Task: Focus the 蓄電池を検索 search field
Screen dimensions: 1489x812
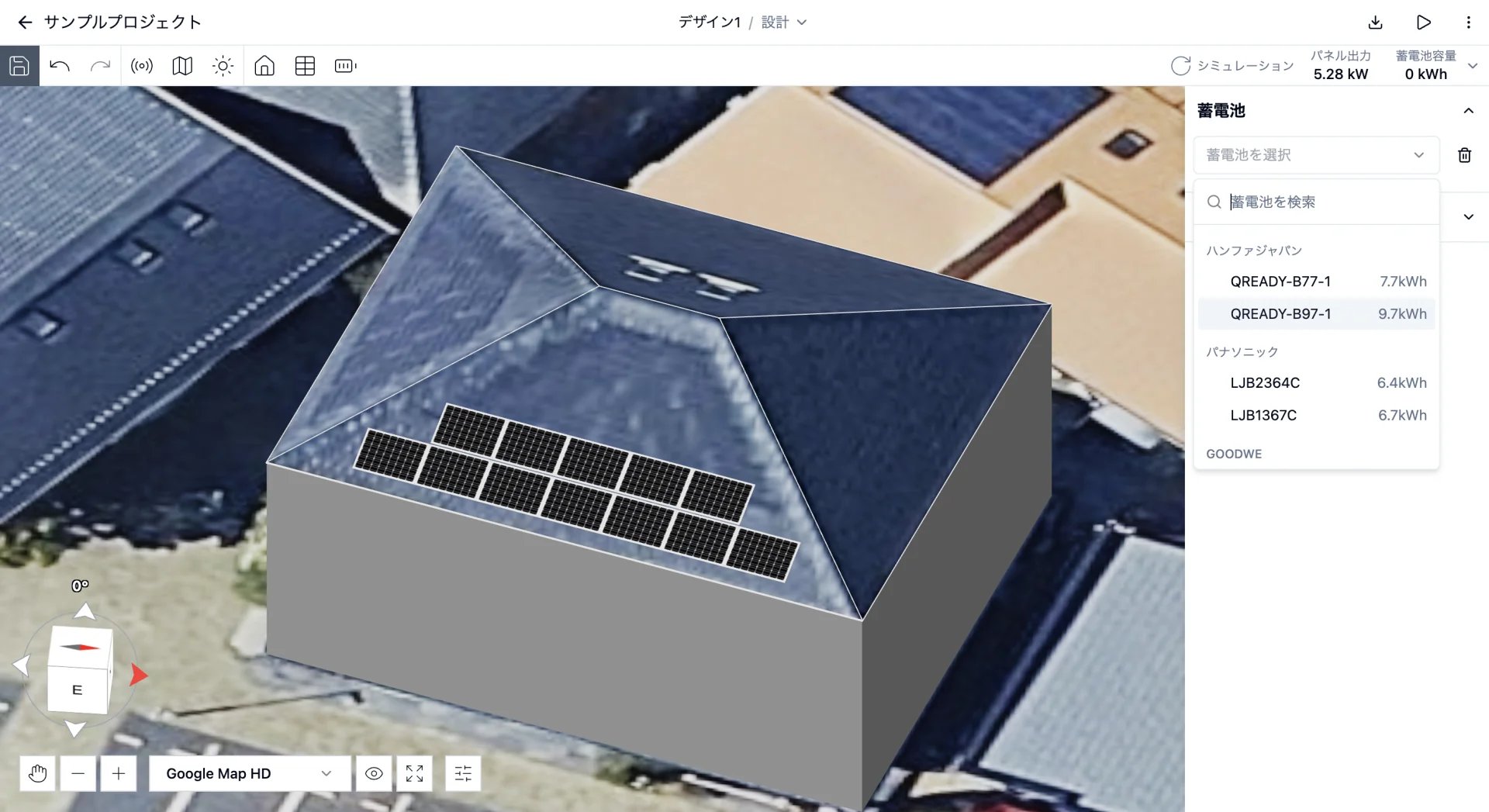Action: (1316, 202)
